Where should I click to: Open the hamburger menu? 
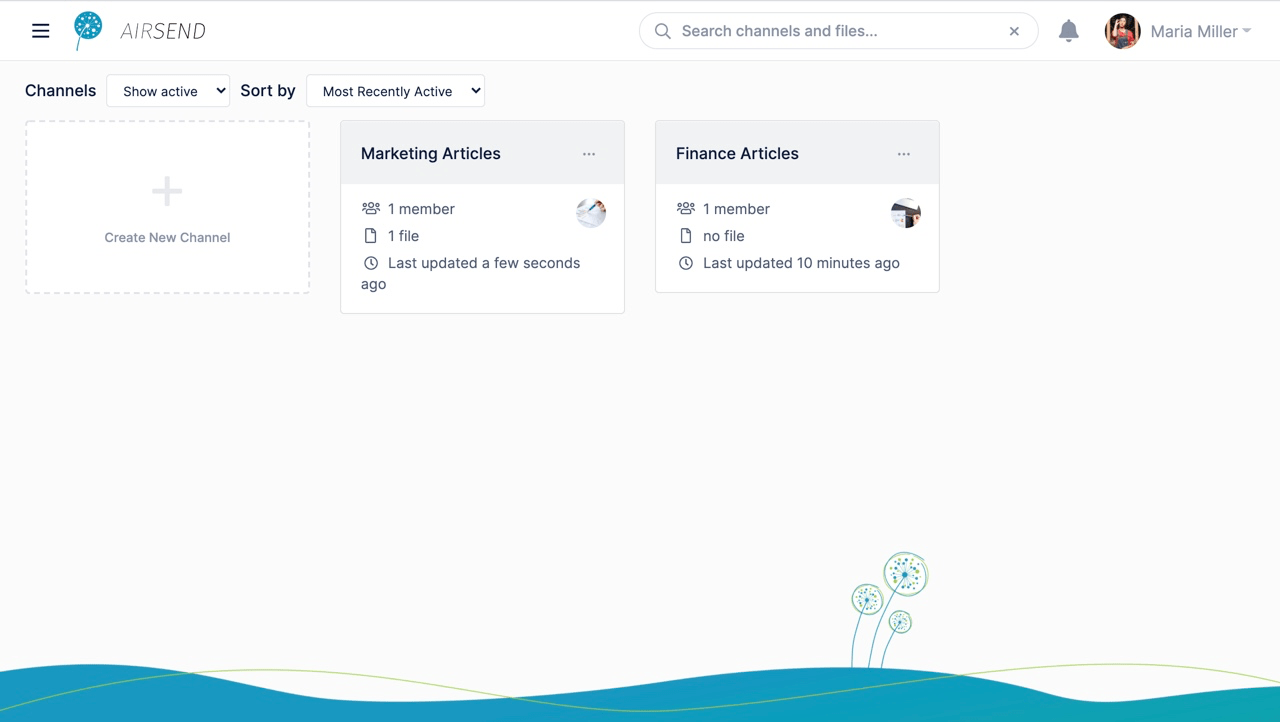(x=41, y=31)
